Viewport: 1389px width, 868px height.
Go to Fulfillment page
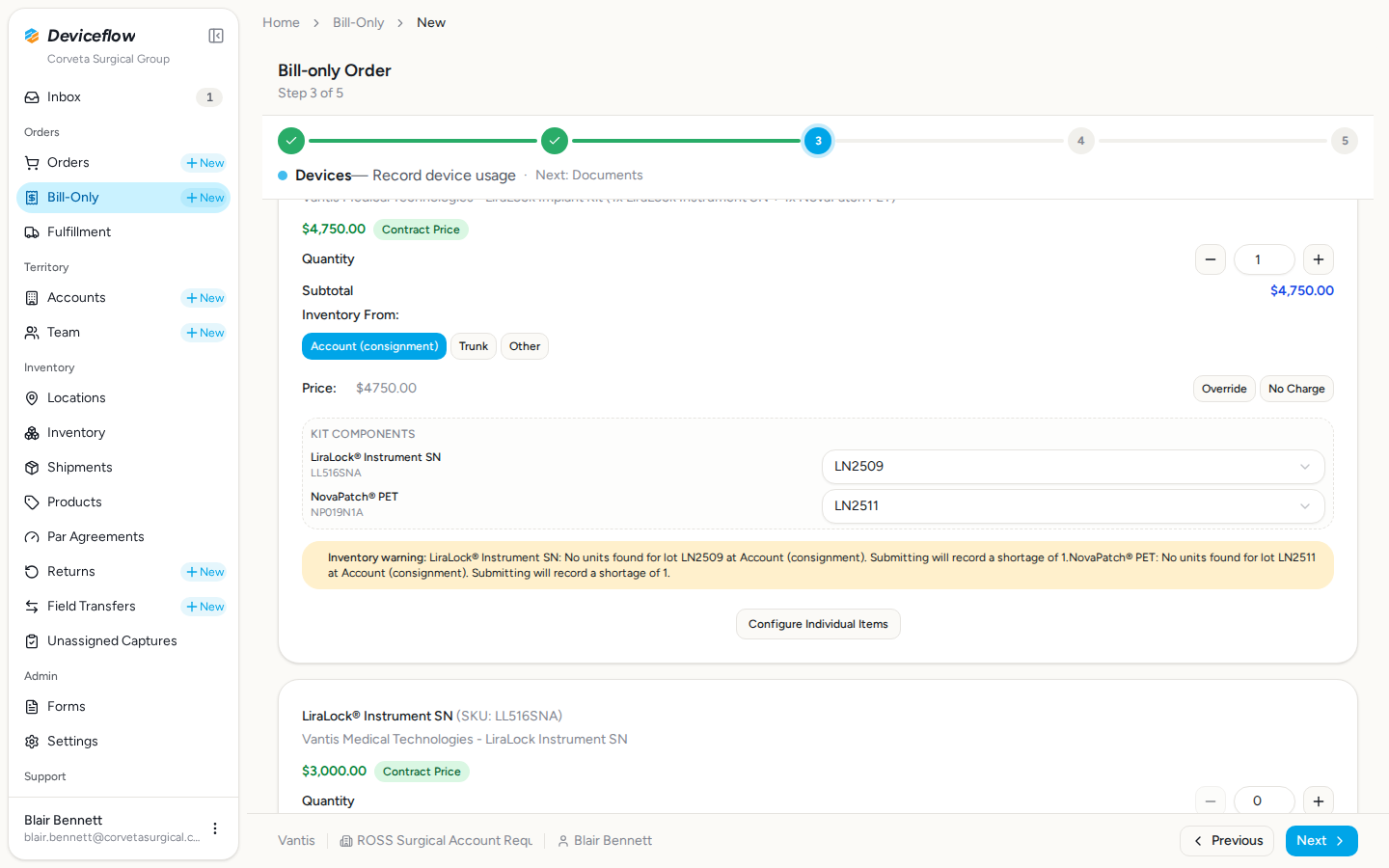pyautogui.click(x=123, y=232)
